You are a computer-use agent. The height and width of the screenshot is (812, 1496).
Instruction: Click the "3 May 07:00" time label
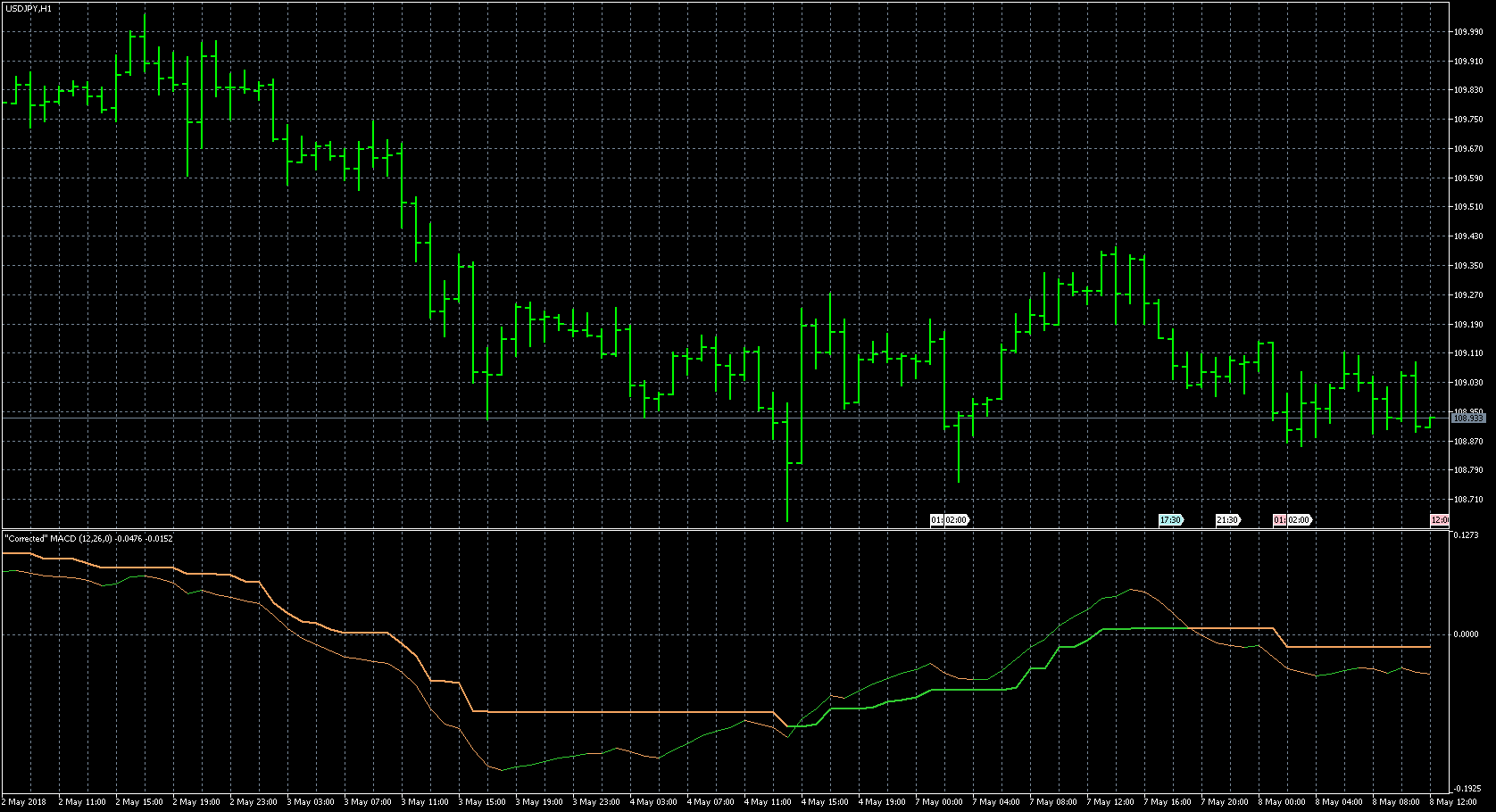(x=368, y=802)
